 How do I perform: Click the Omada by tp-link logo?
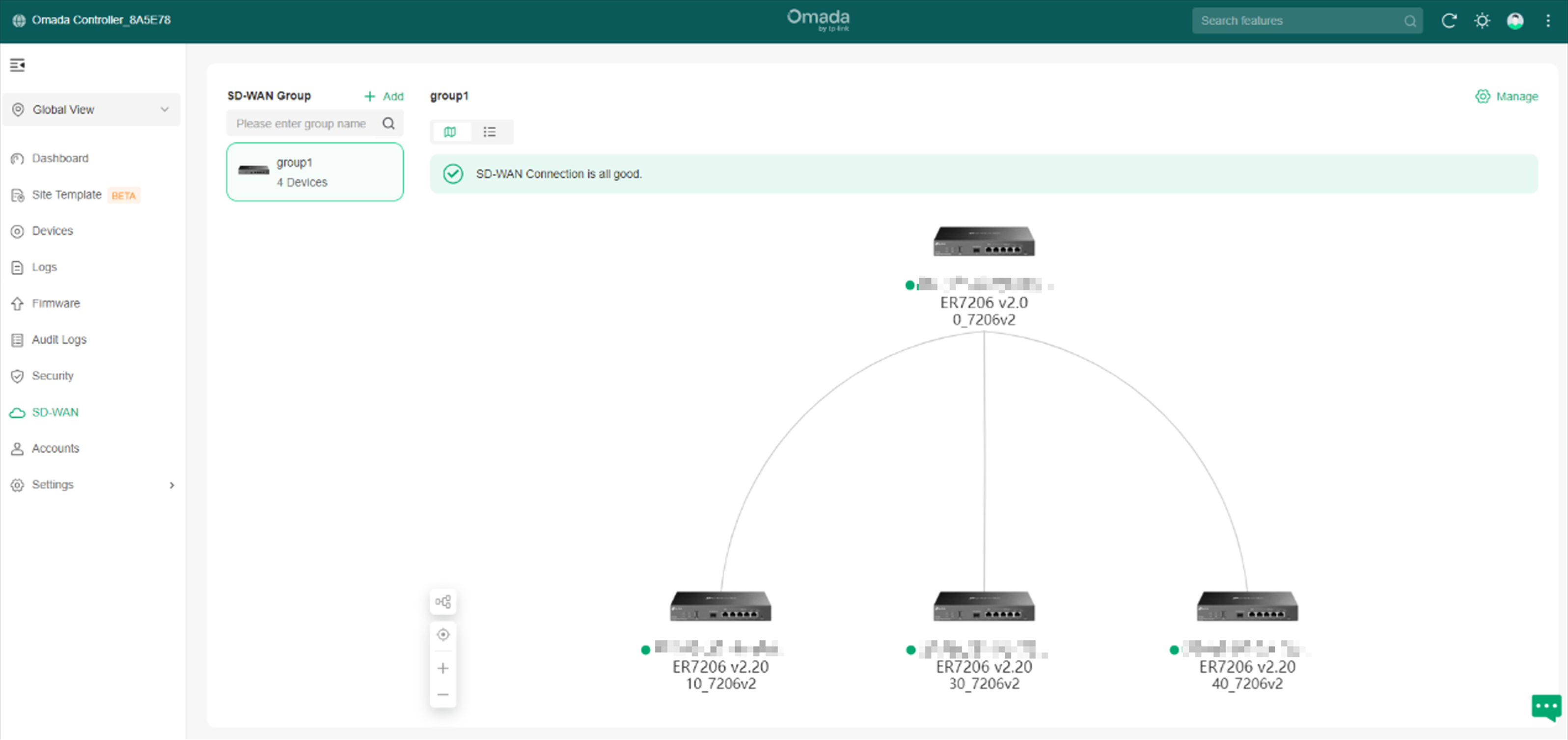point(818,20)
